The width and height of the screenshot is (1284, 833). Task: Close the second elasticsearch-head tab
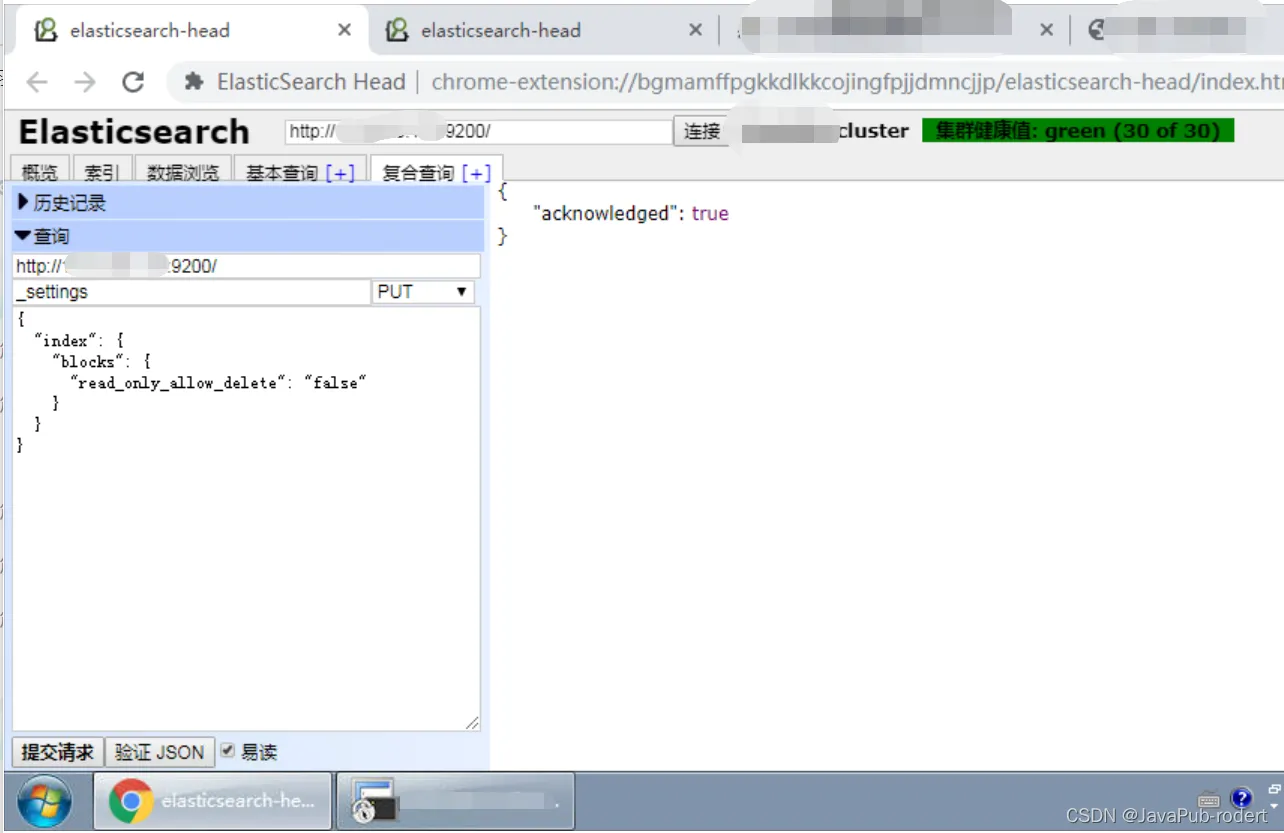click(695, 30)
